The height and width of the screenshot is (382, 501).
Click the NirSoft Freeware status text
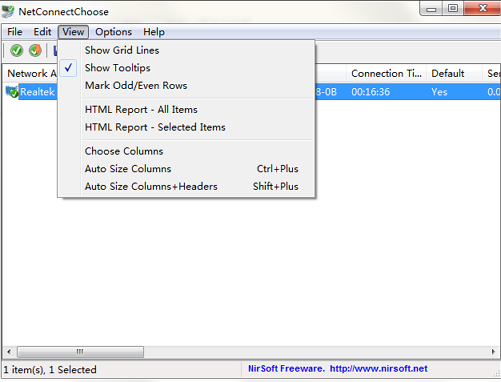(x=286, y=369)
